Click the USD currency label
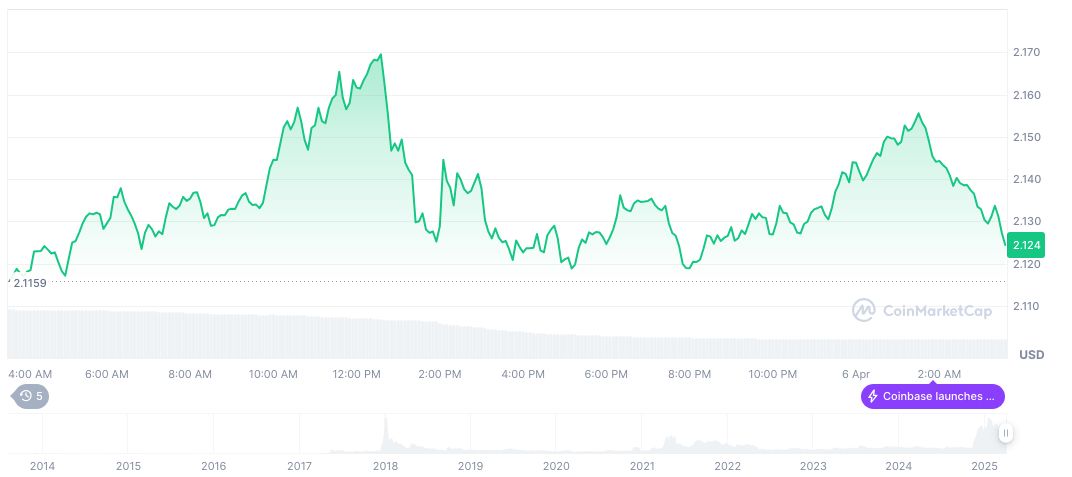This screenshot has width=1072, height=477. [x=1031, y=355]
